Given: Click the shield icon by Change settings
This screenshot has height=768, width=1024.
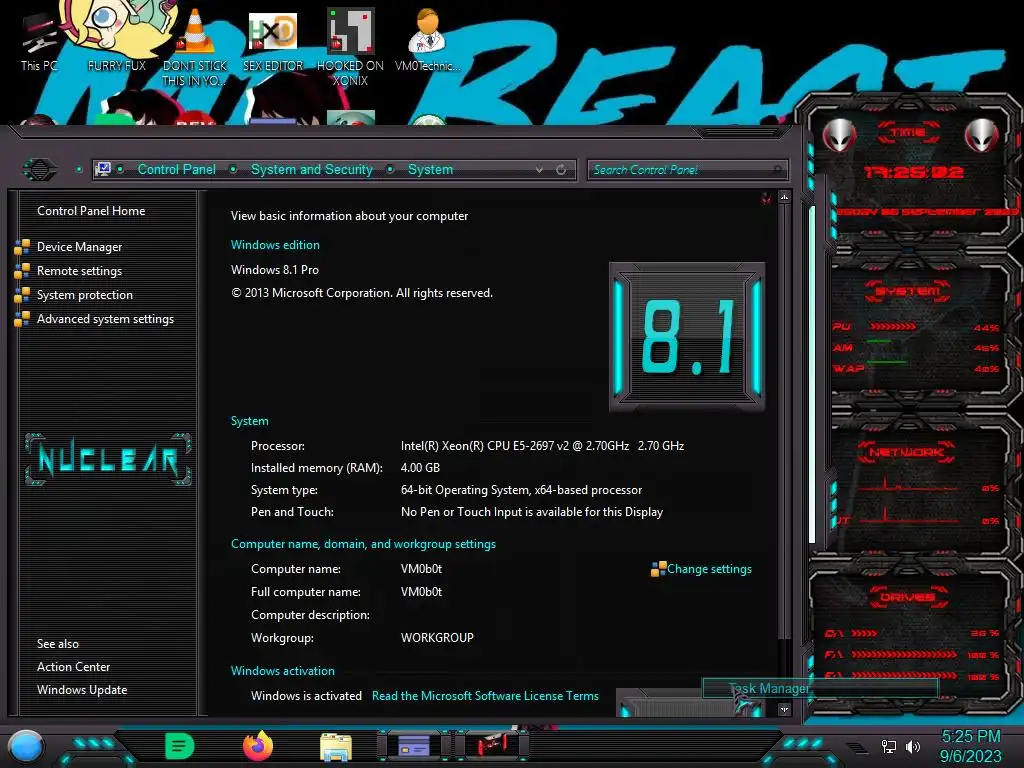Looking at the screenshot, I should [658, 569].
